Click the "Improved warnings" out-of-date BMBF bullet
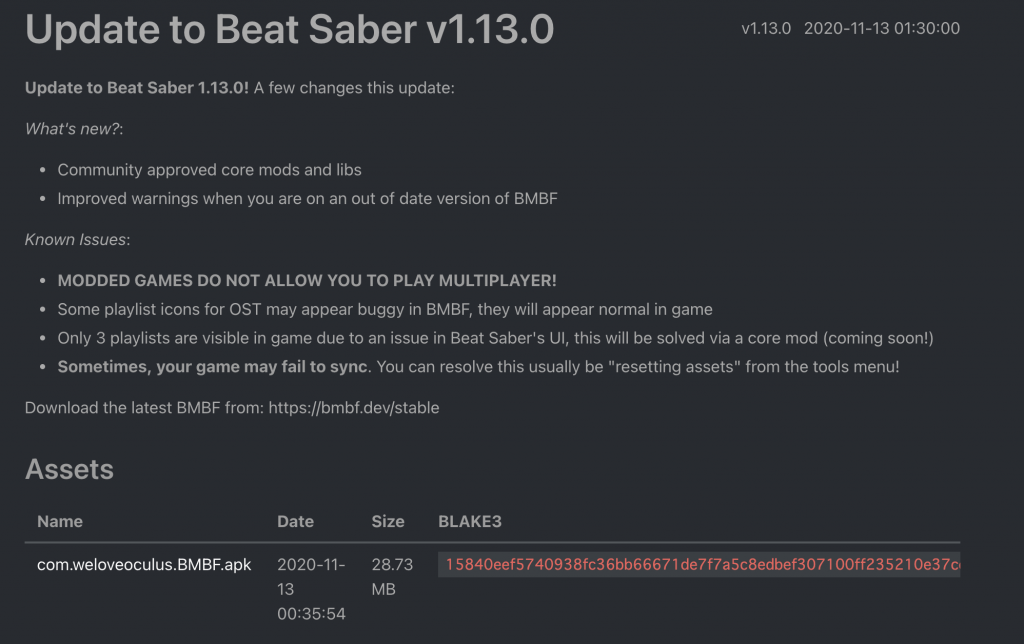Image resolution: width=1024 pixels, height=644 pixels. tap(308, 199)
